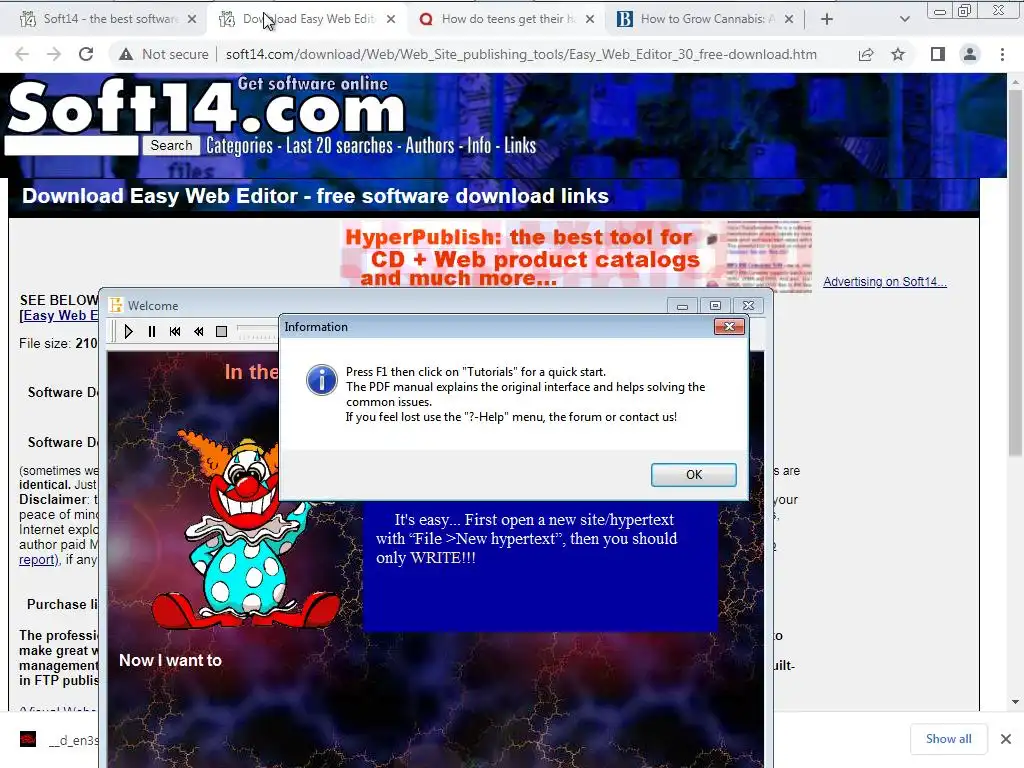
Task: Open a new browser tab
Action: [827, 19]
